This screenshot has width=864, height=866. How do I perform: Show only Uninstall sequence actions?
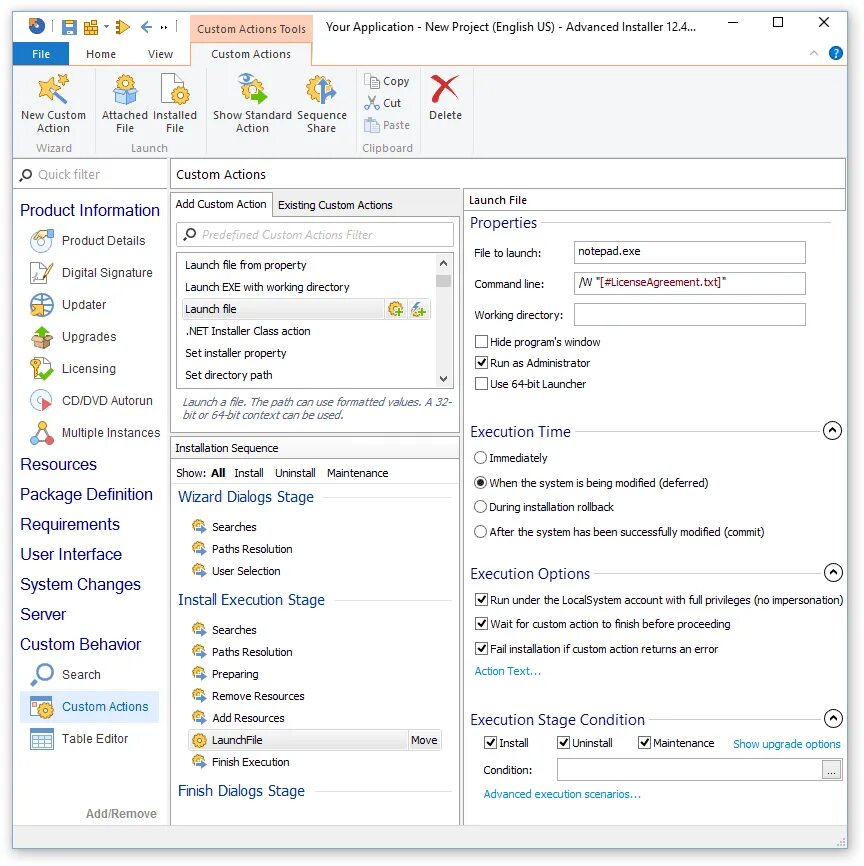295,473
